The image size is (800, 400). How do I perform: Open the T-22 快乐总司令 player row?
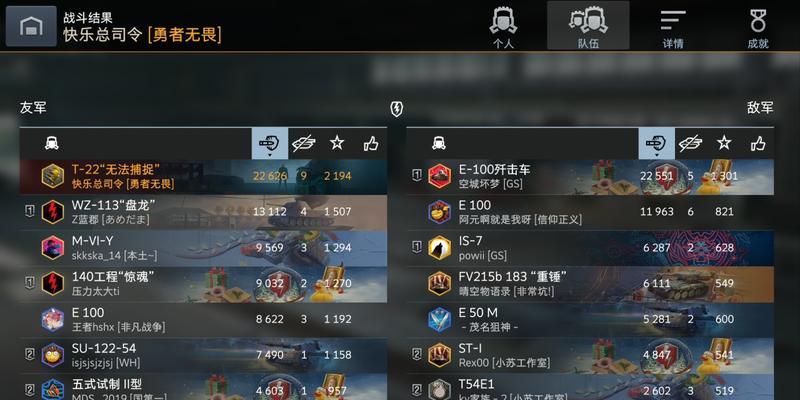pyautogui.click(x=203, y=177)
